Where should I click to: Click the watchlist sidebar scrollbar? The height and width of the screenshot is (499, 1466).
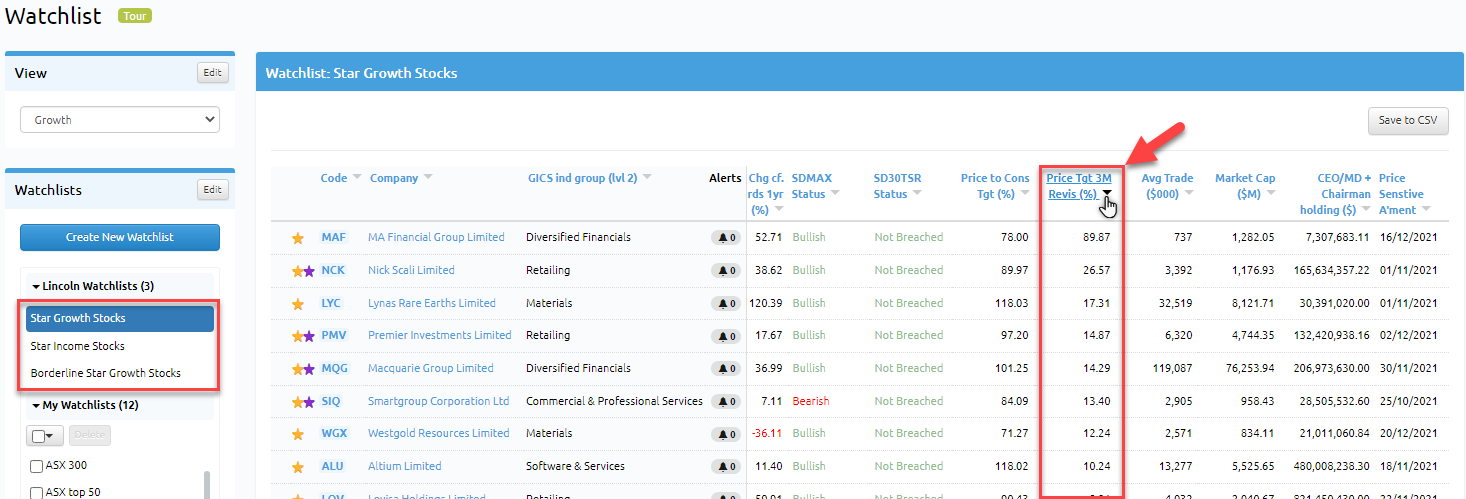click(207, 484)
